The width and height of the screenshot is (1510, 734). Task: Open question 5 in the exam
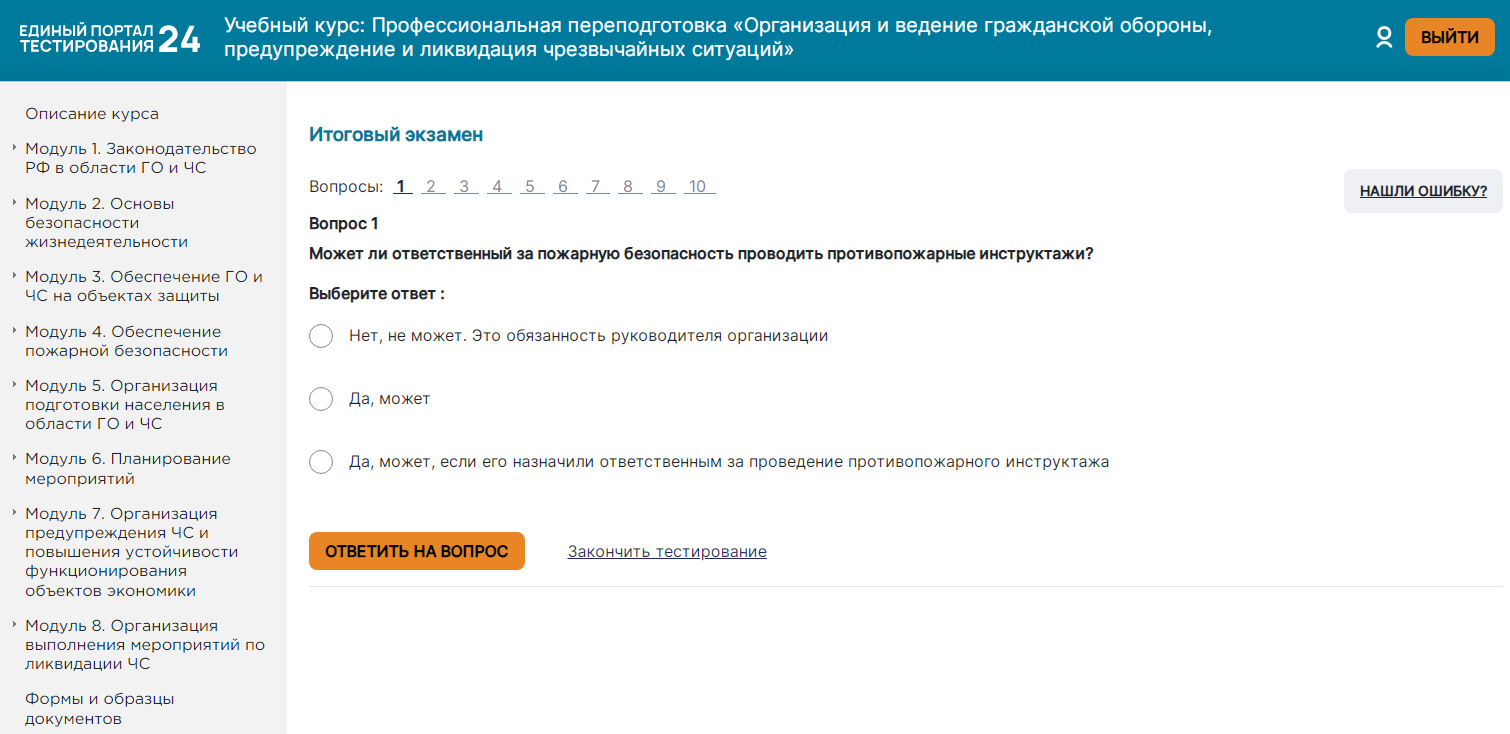(530, 186)
